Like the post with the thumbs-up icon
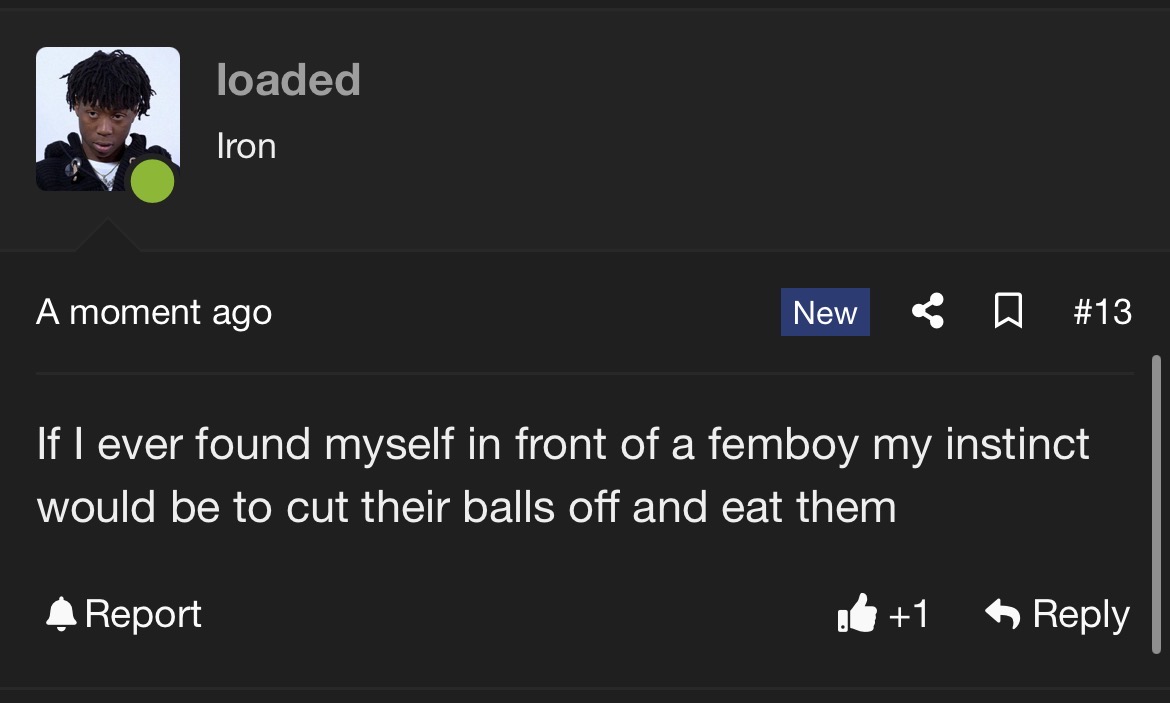1170x703 pixels. pyautogui.click(x=857, y=613)
